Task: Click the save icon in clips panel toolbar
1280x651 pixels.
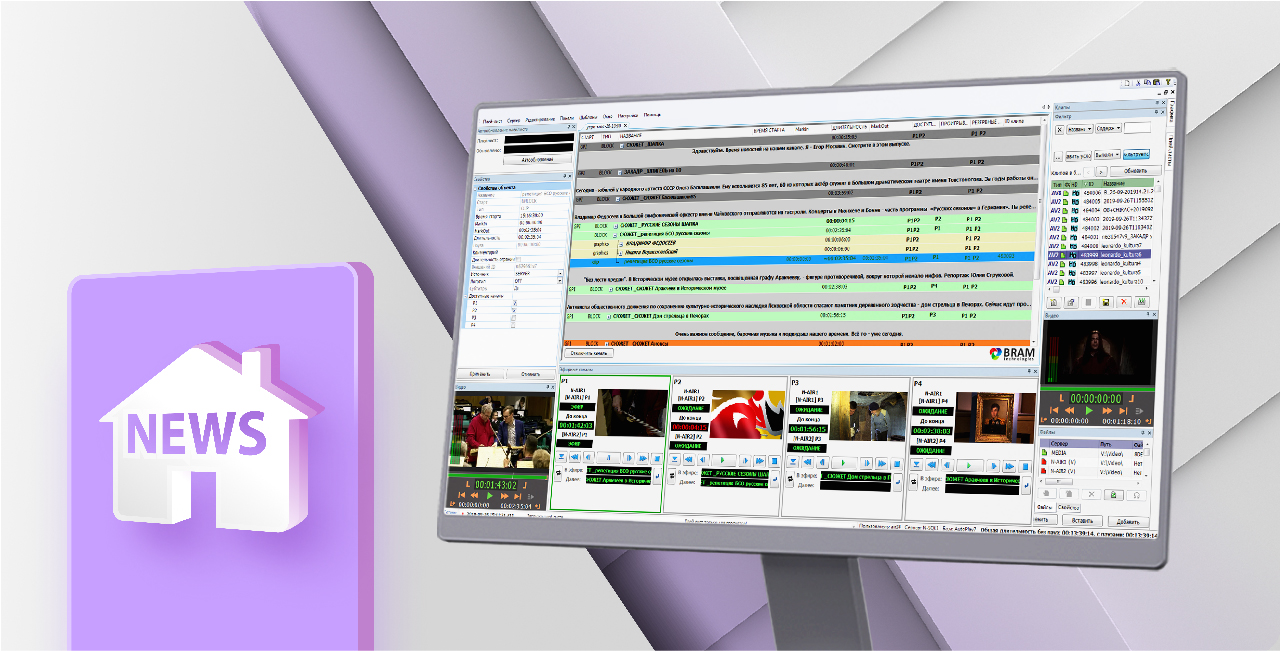Action: pyautogui.click(x=1104, y=301)
